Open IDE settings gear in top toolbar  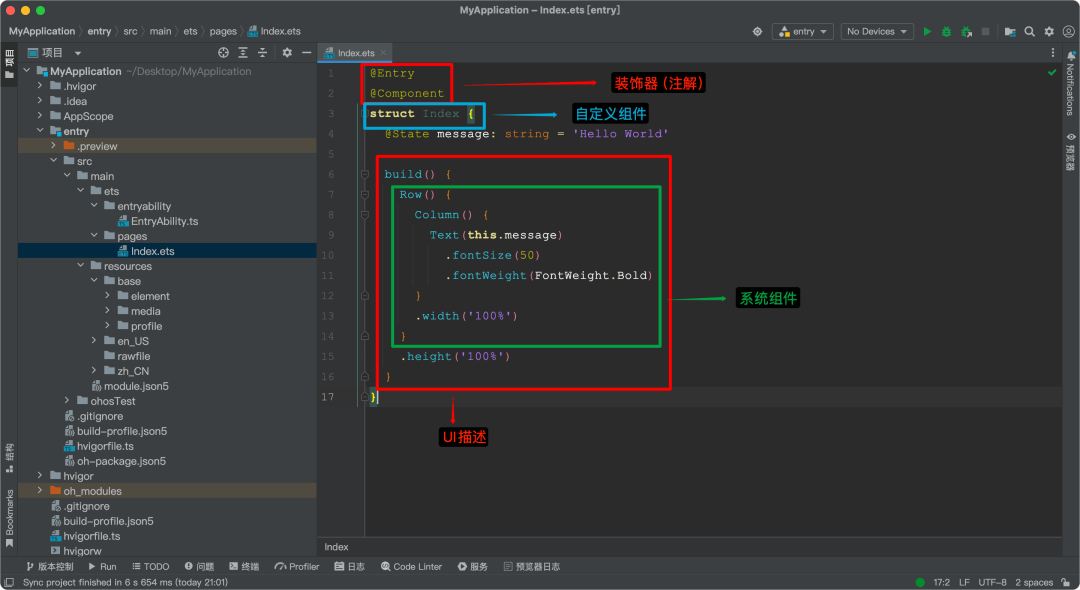(1049, 32)
